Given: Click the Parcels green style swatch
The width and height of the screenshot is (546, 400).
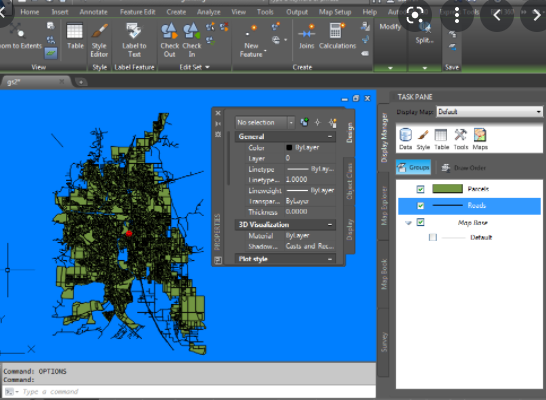Looking at the screenshot, I should click(x=447, y=189).
